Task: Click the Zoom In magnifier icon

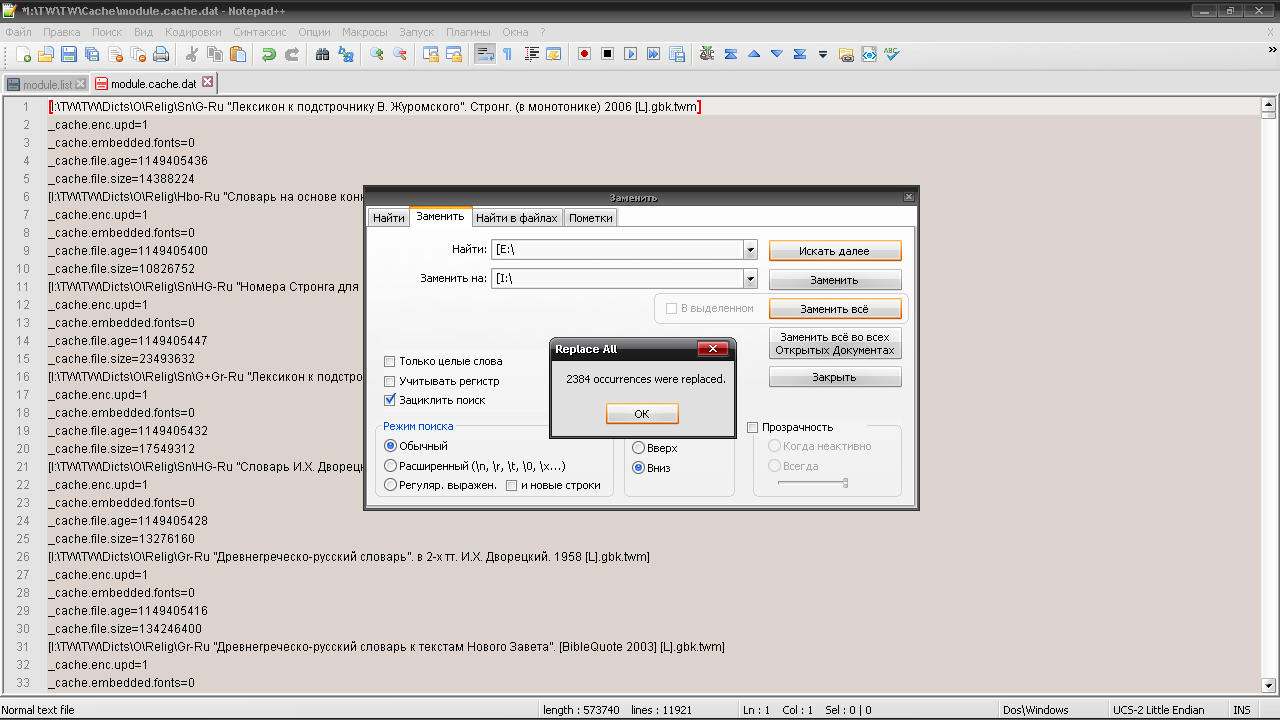Action: [x=377, y=54]
